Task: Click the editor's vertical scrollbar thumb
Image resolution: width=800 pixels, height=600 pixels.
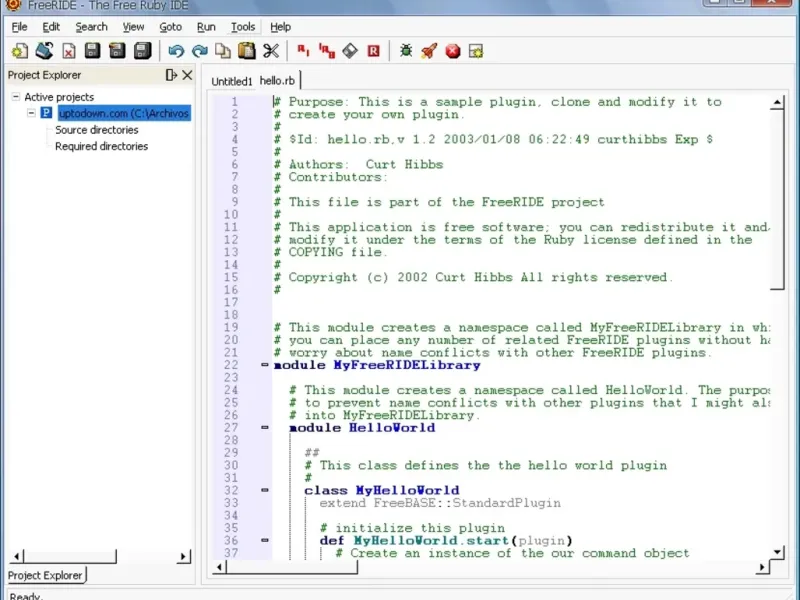Action: click(778, 200)
